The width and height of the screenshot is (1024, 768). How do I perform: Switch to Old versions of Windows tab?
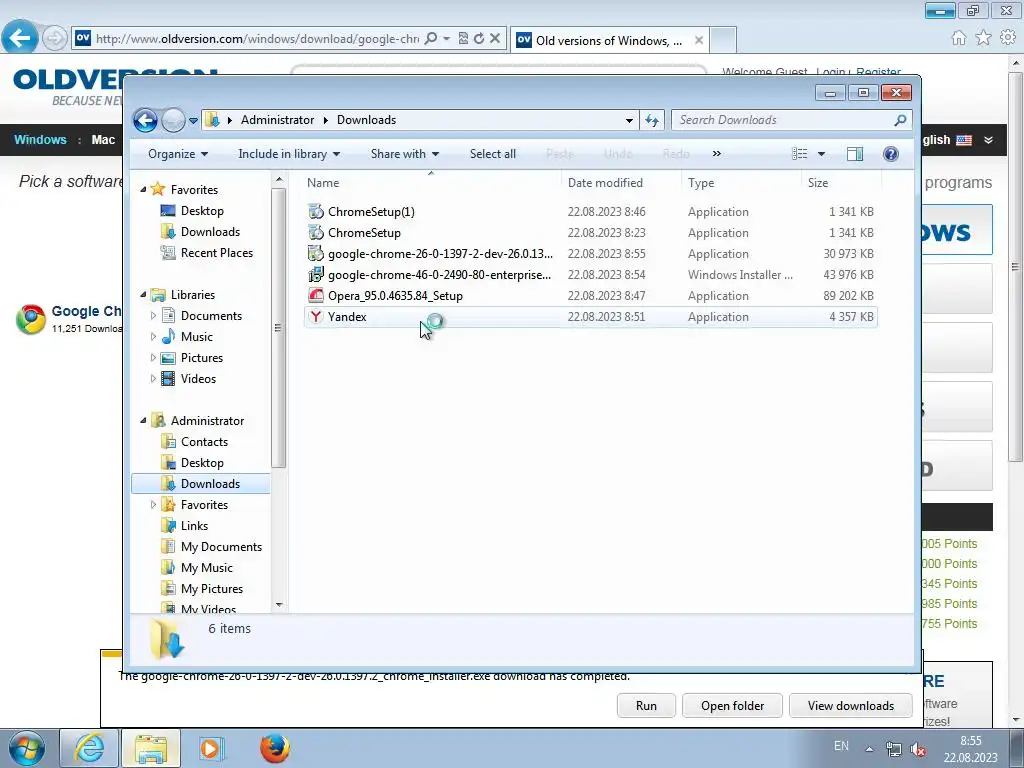(609, 40)
